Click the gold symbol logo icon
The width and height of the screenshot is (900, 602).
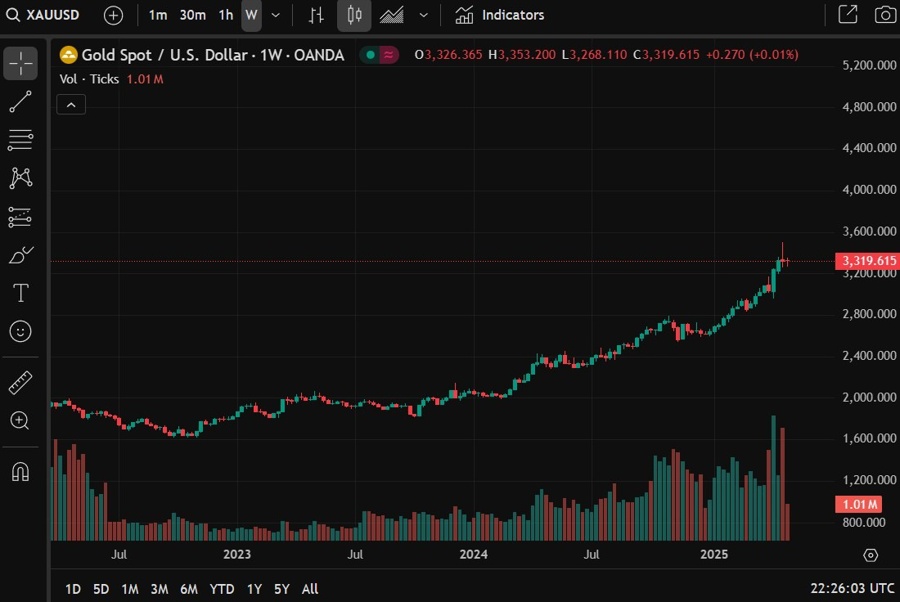coord(68,55)
